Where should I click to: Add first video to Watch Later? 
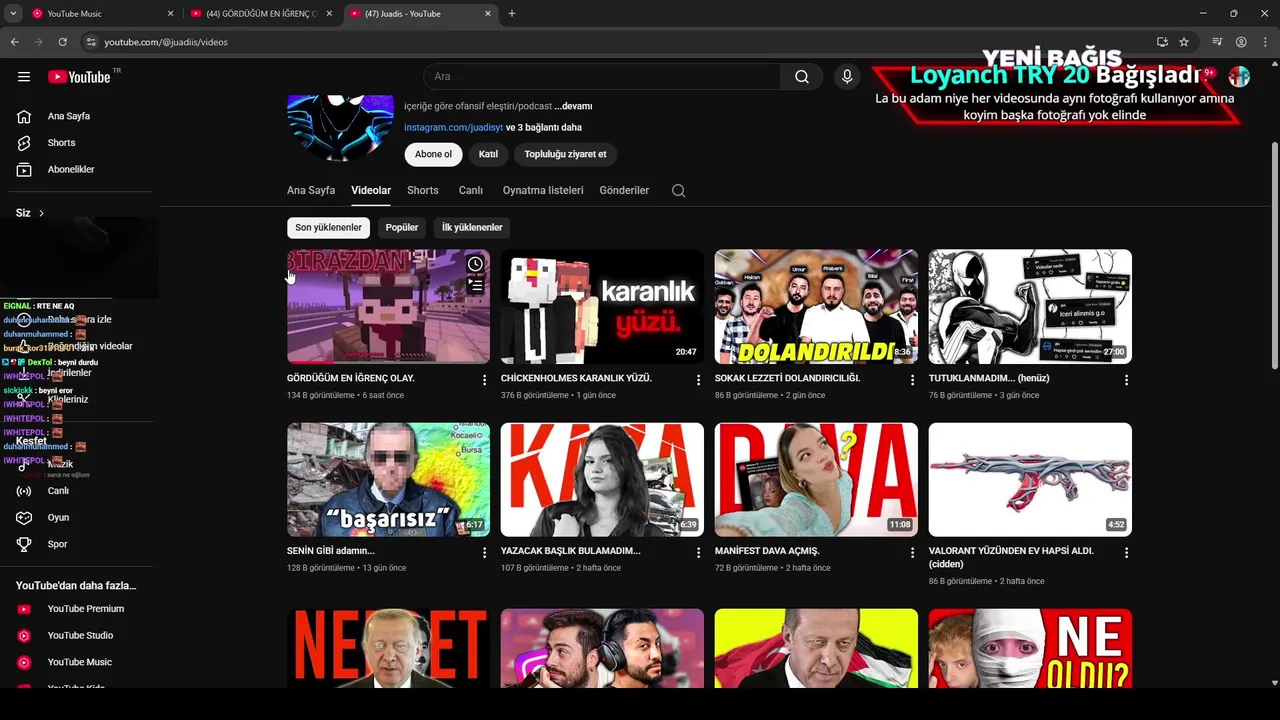pyautogui.click(x=475, y=264)
